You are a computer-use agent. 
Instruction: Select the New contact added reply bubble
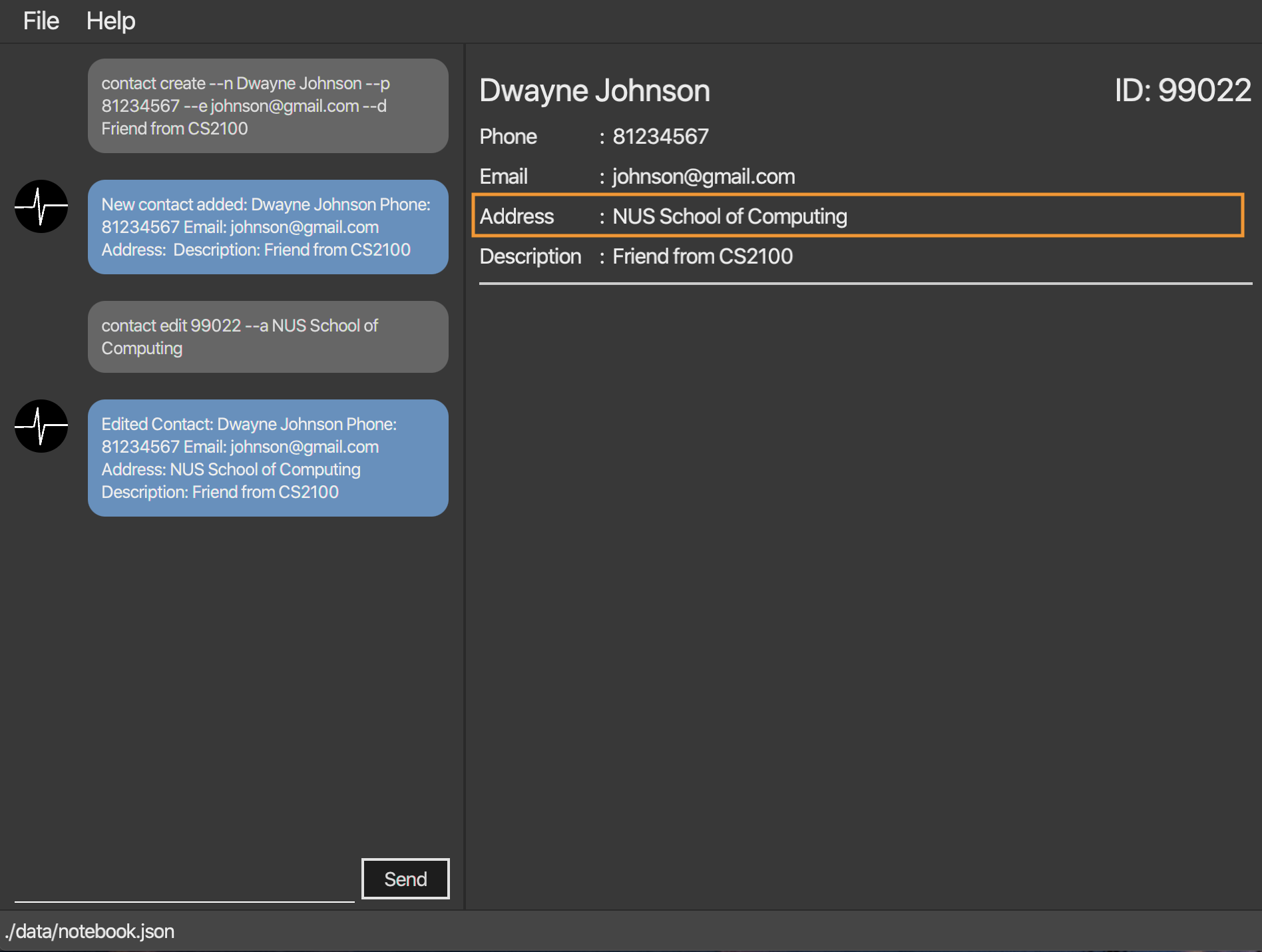(268, 227)
